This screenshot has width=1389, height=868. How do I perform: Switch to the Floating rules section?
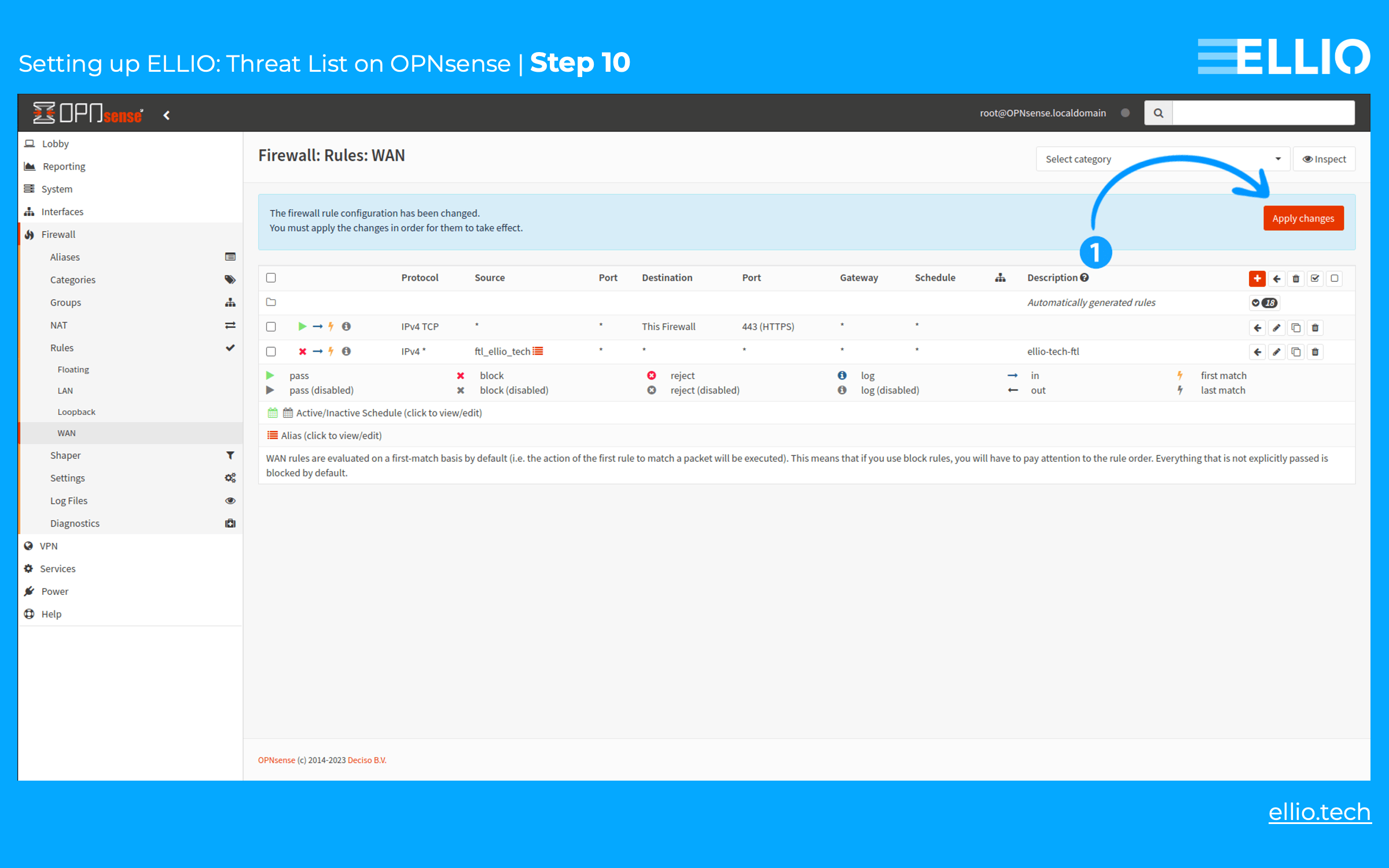tap(73, 369)
